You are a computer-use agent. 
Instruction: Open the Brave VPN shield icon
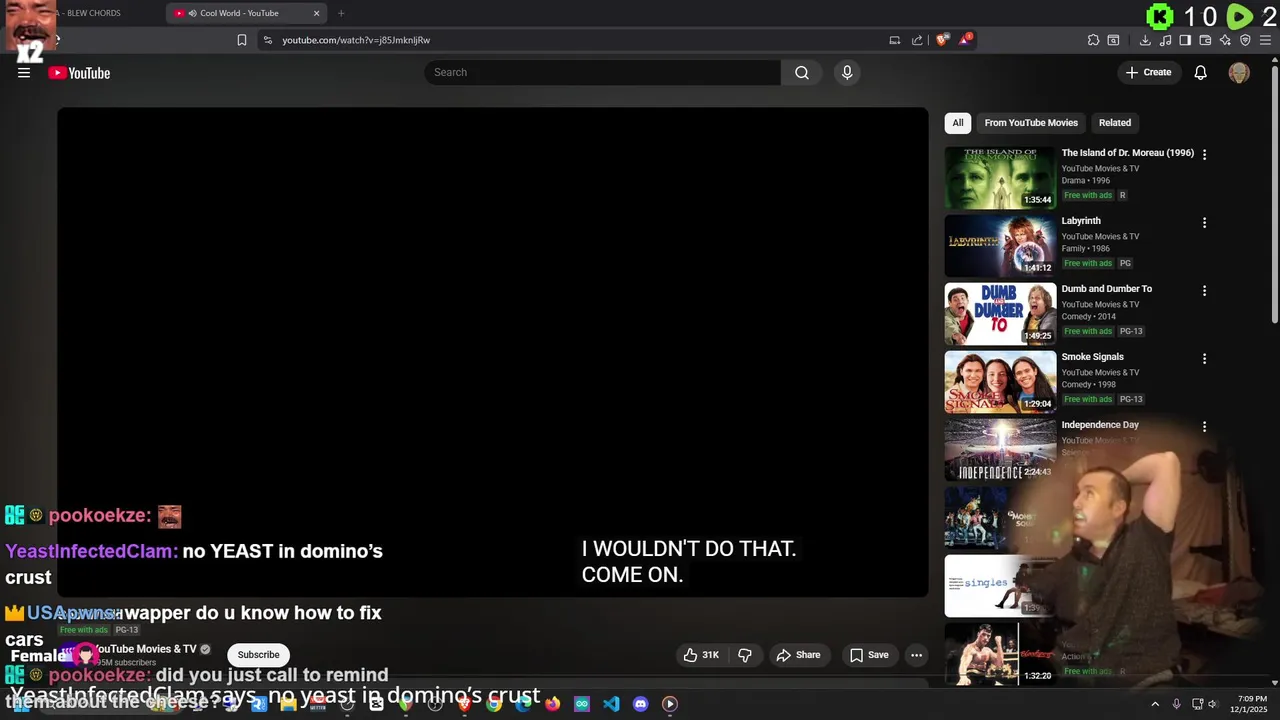coord(1245,40)
